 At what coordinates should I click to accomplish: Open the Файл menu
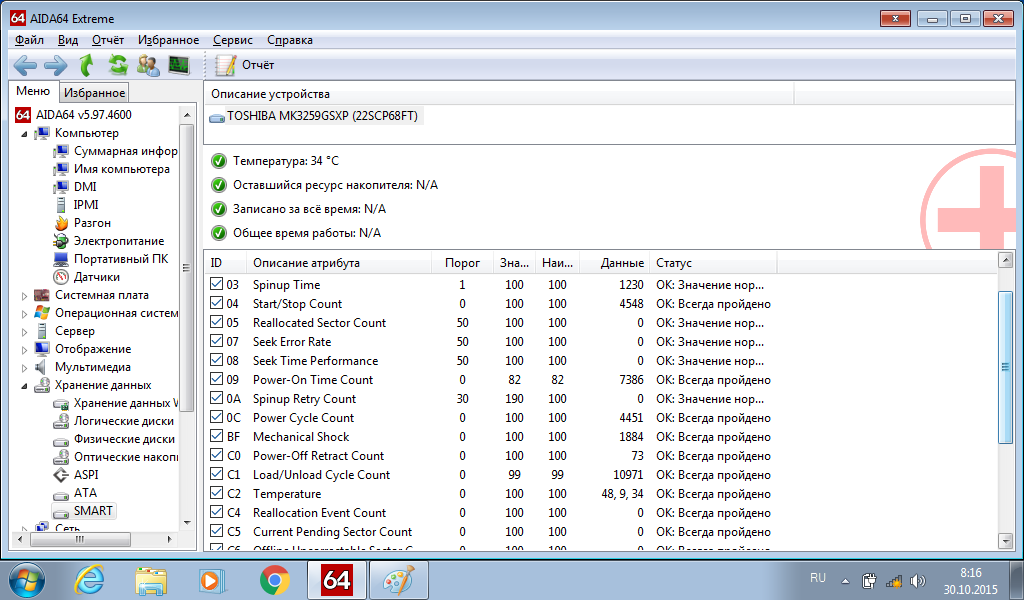tap(29, 40)
